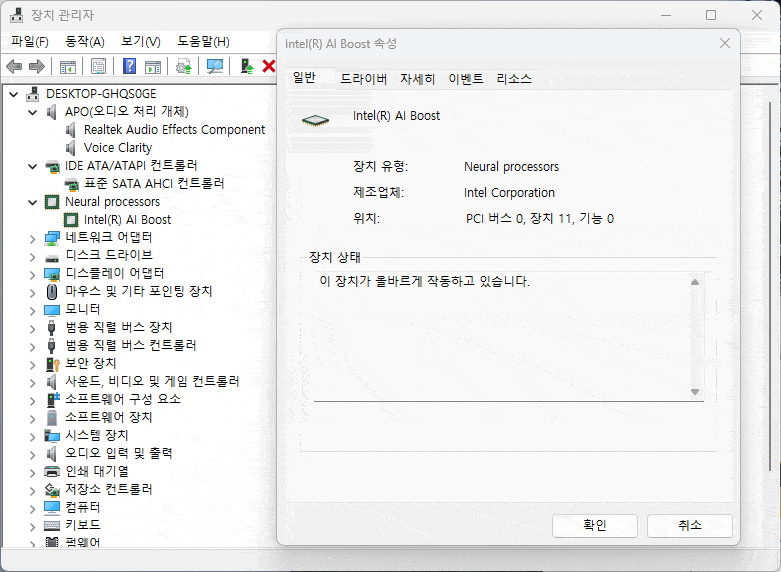Open the 파일(F) menu
The image size is (781, 572).
pyautogui.click(x=30, y=42)
